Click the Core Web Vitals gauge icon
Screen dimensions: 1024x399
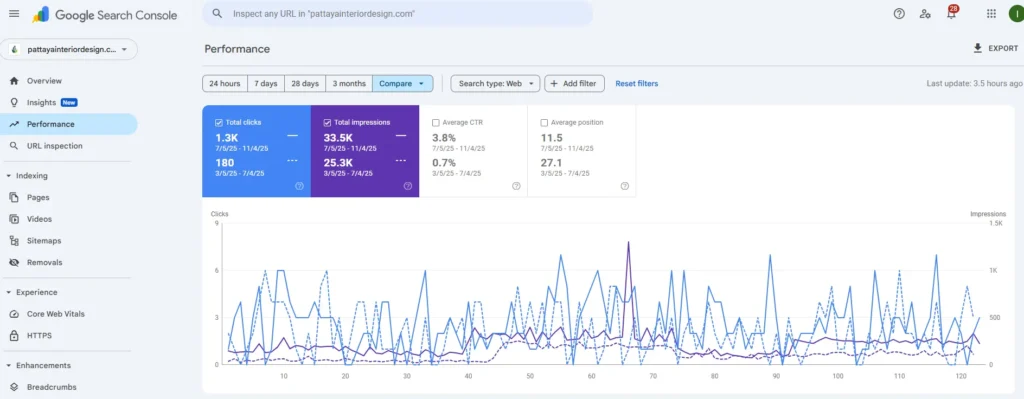tap(14, 314)
